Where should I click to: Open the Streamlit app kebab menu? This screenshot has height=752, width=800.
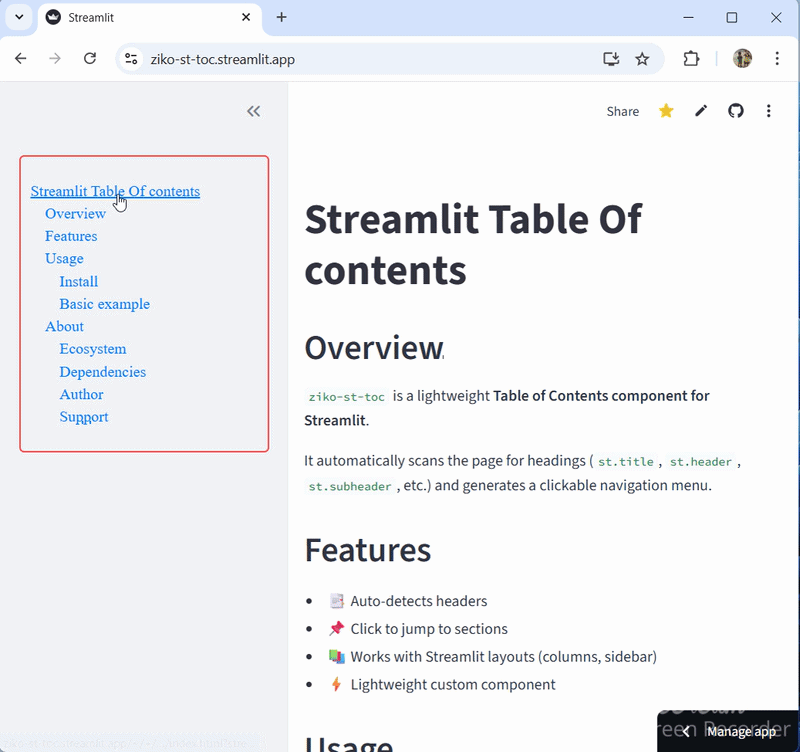pyautogui.click(x=768, y=111)
